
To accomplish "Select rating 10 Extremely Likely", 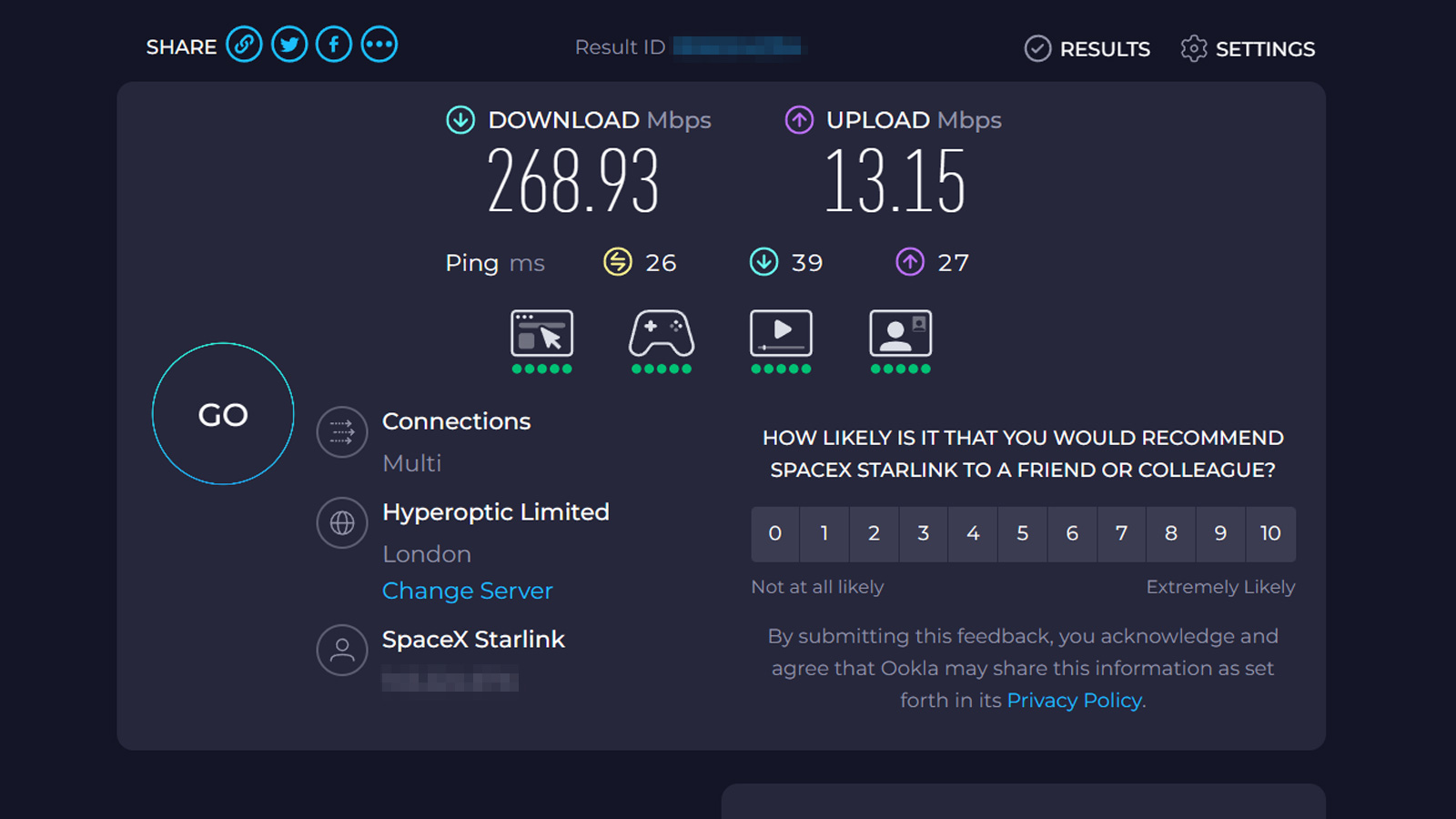I will click(1270, 533).
